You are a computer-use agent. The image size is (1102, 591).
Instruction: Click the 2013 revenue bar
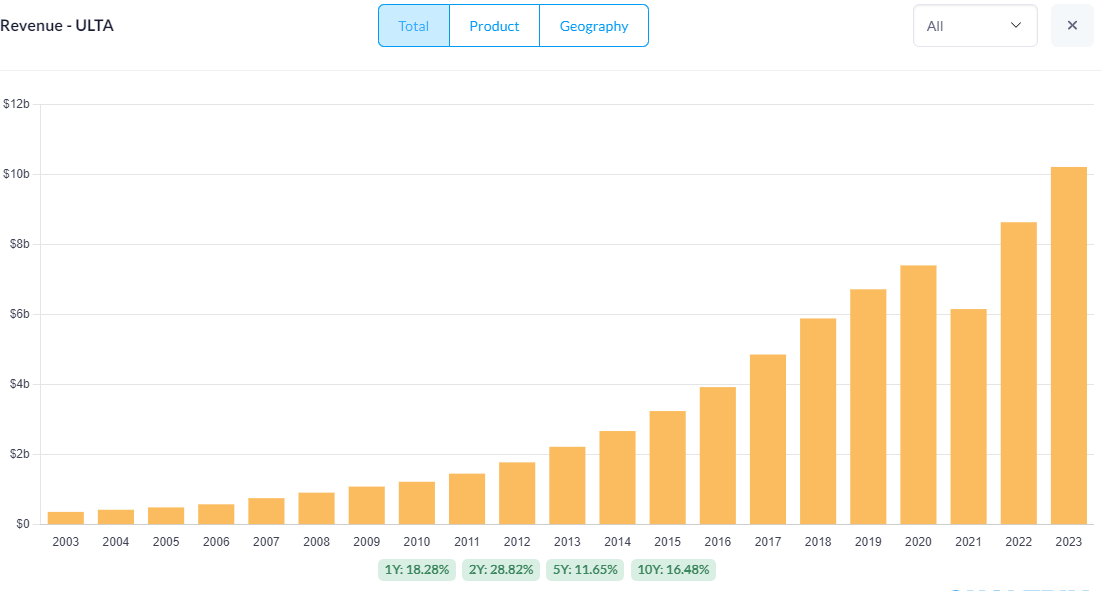coord(567,486)
